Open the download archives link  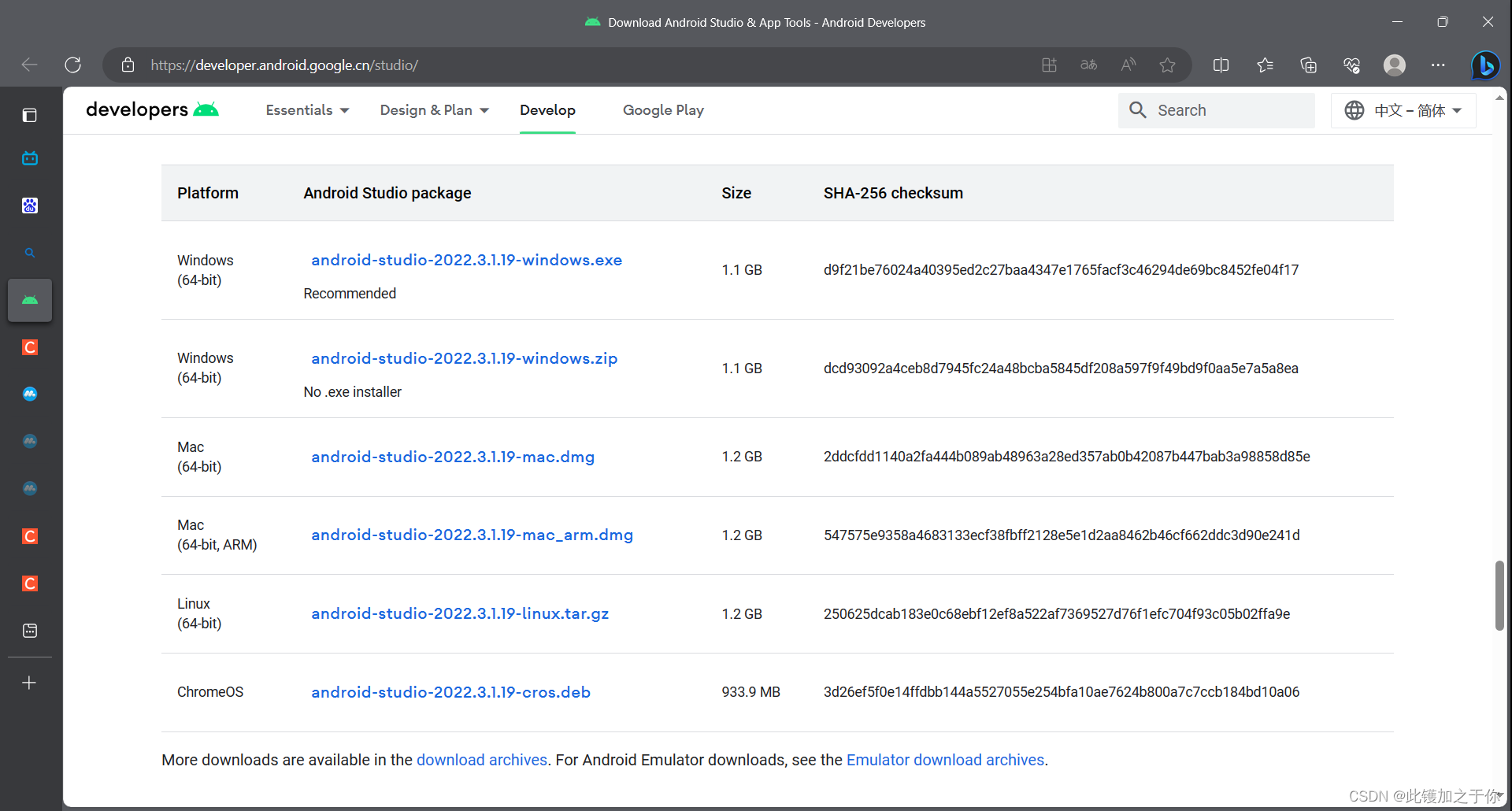[482, 760]
